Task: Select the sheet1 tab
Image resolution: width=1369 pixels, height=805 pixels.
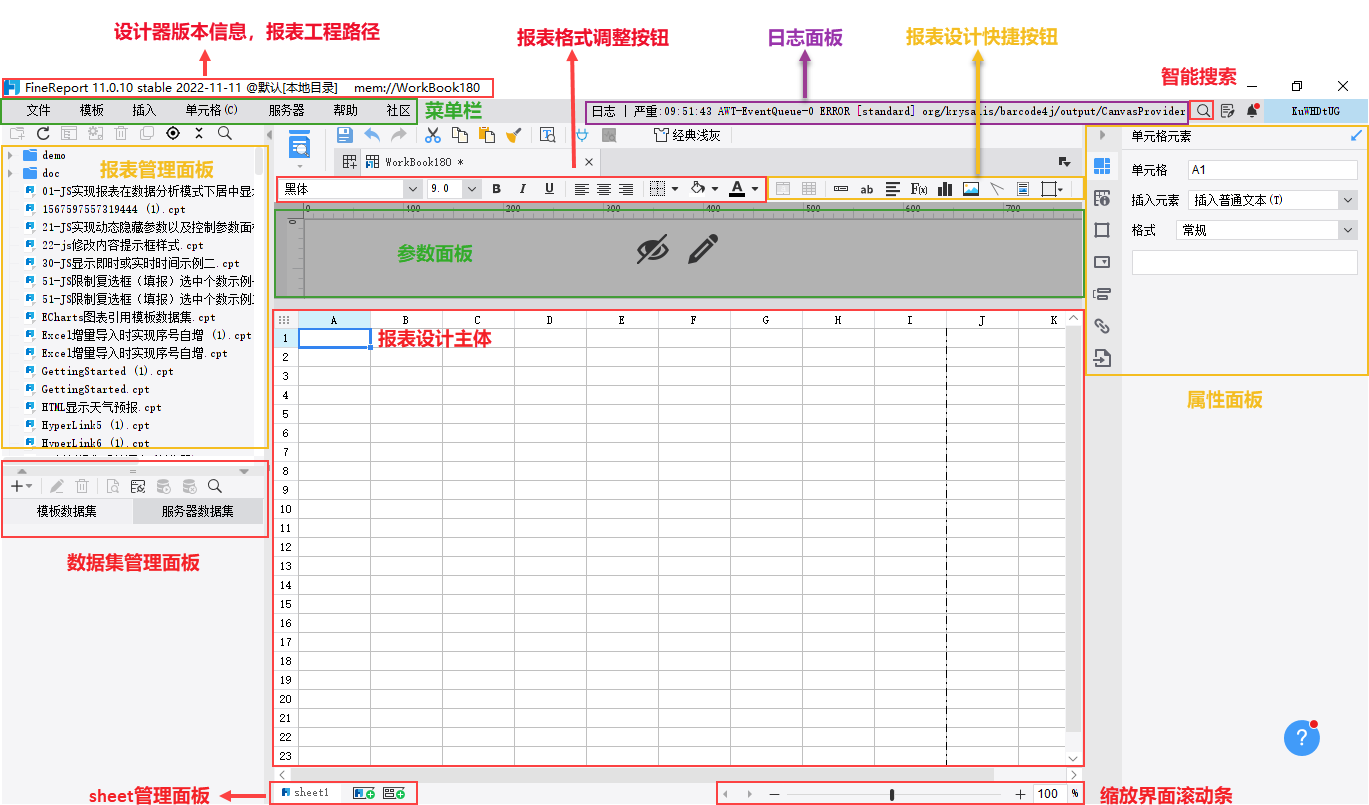Action: 306,793
